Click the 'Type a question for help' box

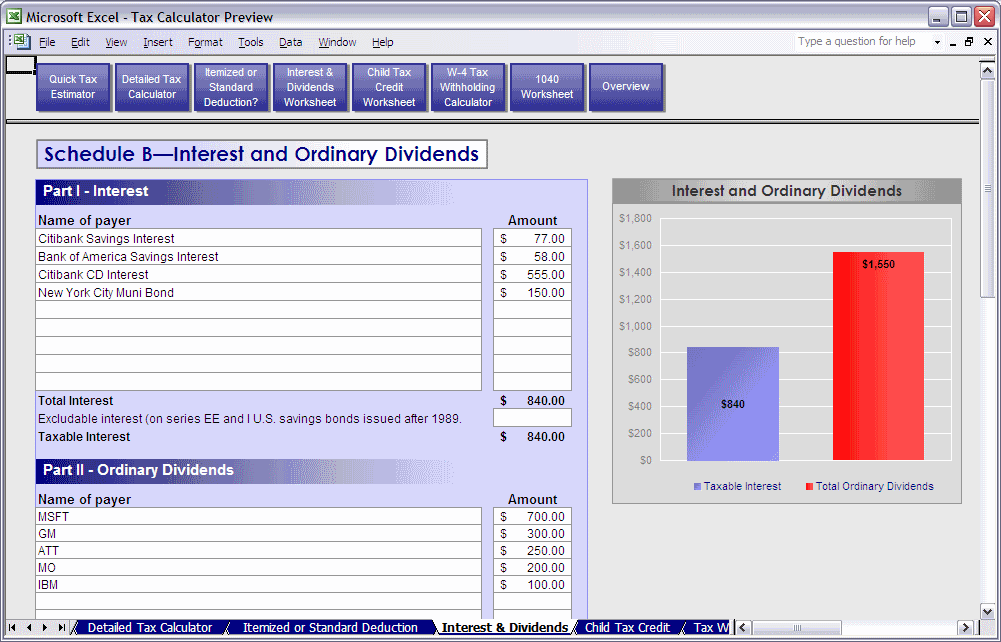(862, 41)
